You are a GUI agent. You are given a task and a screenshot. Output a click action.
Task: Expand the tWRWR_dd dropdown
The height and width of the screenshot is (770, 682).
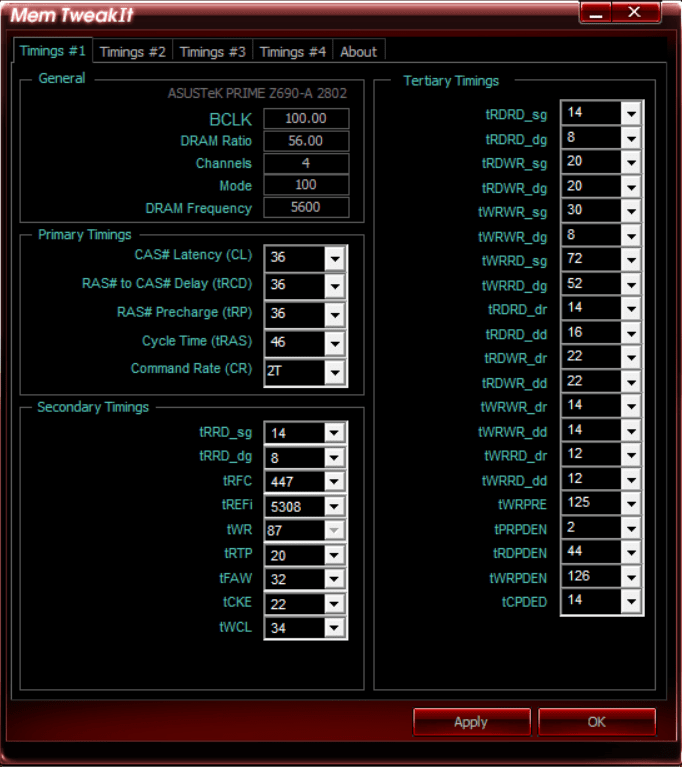pyautogui.click(x=631, y=431)
